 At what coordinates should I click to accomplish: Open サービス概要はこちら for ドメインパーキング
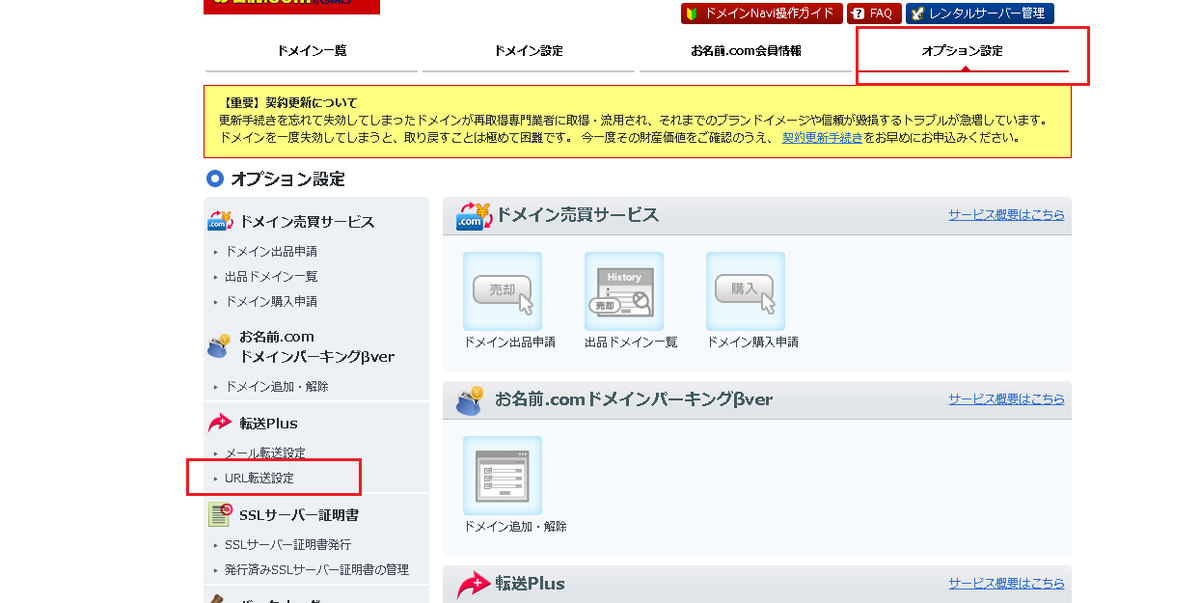coord(1006,399)
